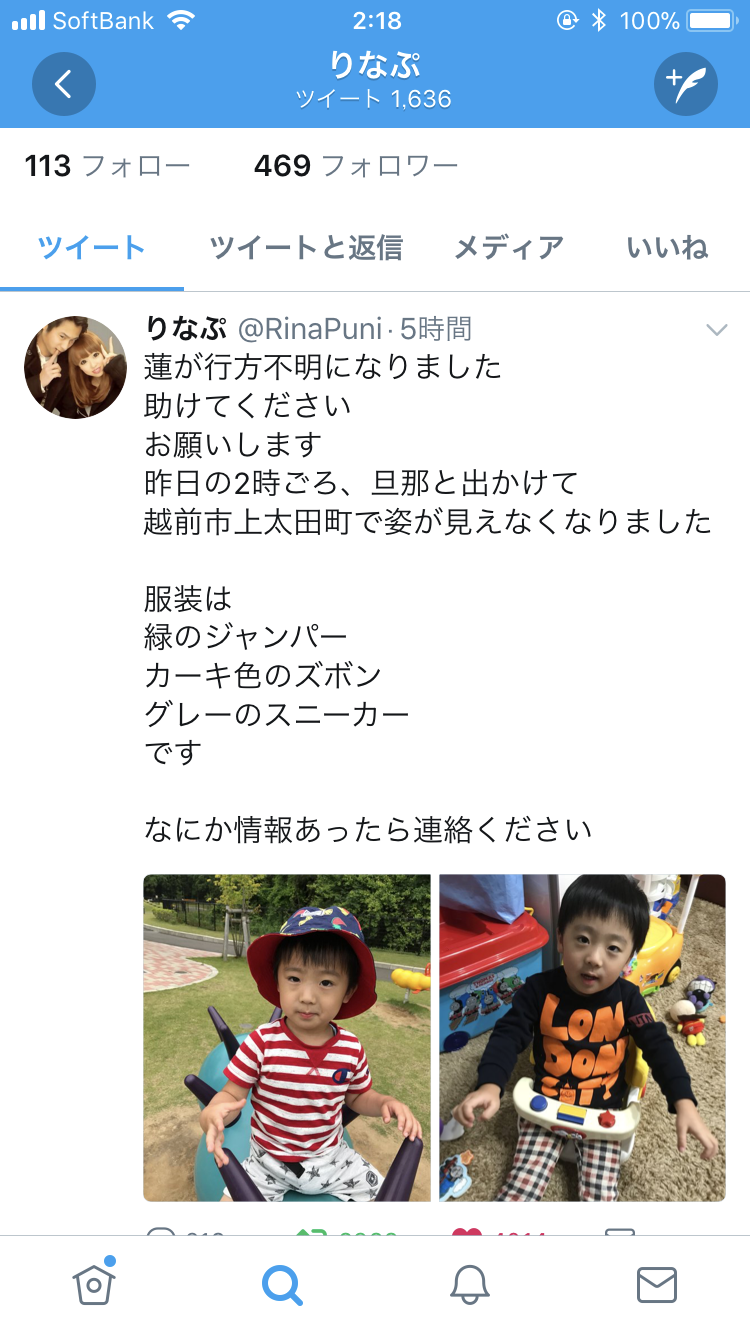This screenshot has height=1334, width=750.
Task: Switch to ツイートと返信 tab
Action: point(306,248)
